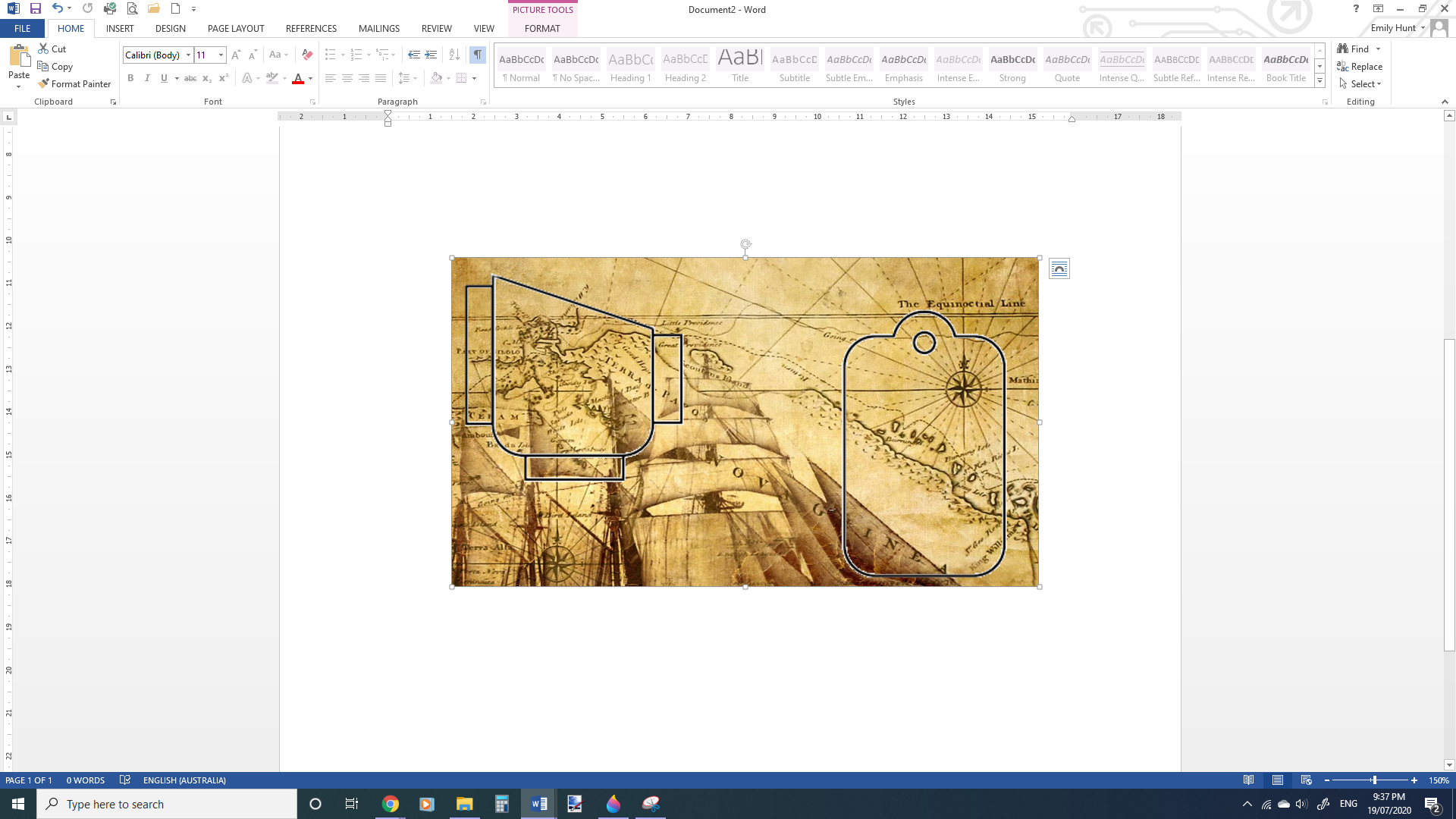Open Chrome from the taskbar
1456x819 pixels.
point(391,804)
